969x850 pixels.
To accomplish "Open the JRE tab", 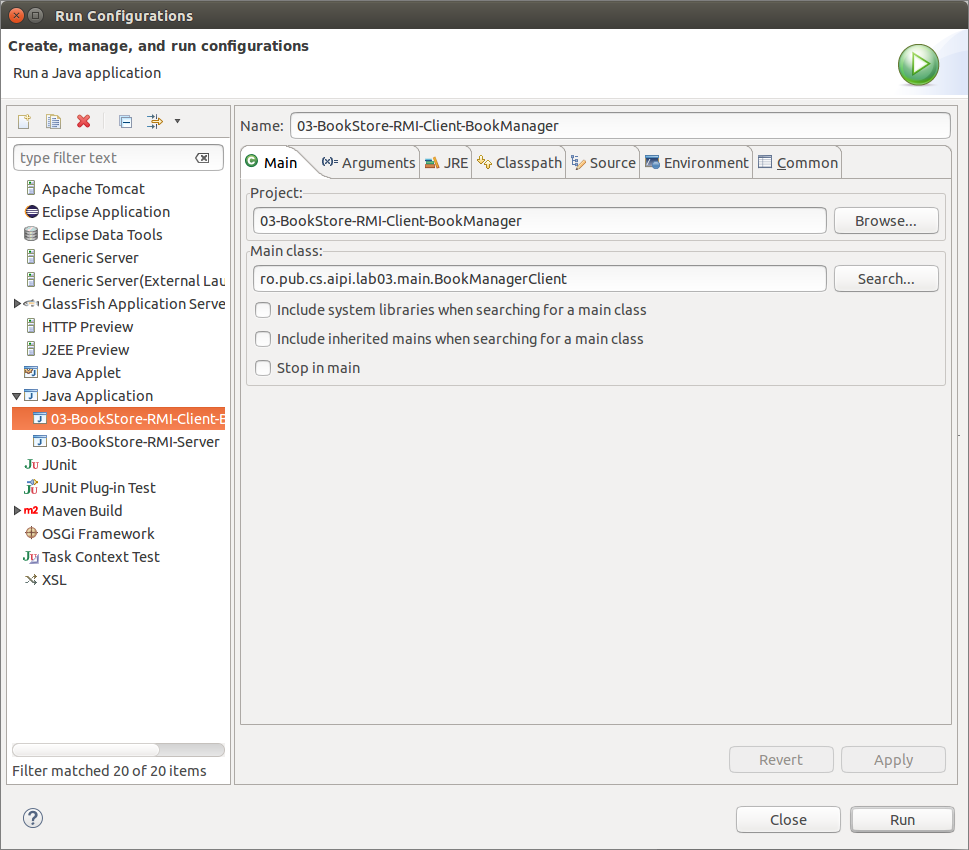I will click(x=446, y=163).
